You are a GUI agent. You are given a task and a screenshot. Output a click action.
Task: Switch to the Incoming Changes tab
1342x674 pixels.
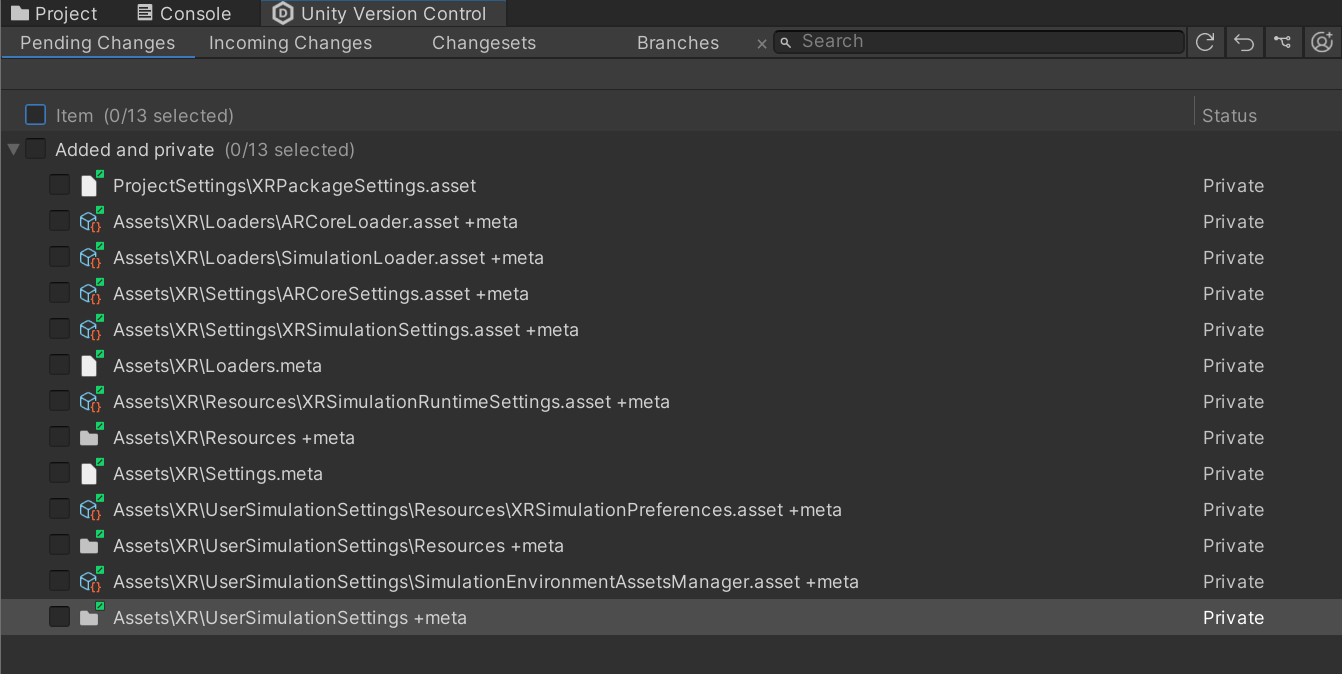[x=290, y=42]
